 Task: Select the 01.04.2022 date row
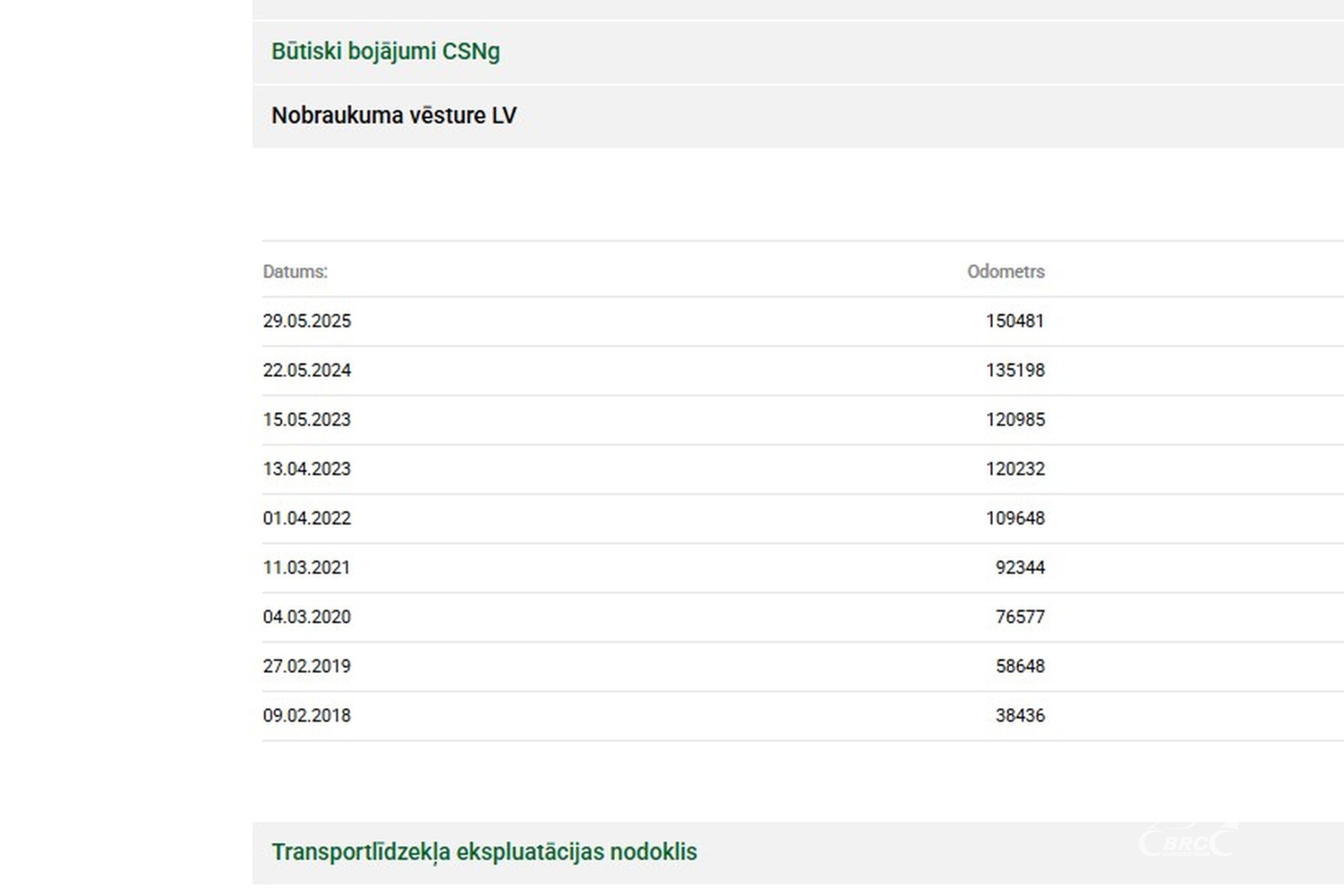(x=307, y=518)
